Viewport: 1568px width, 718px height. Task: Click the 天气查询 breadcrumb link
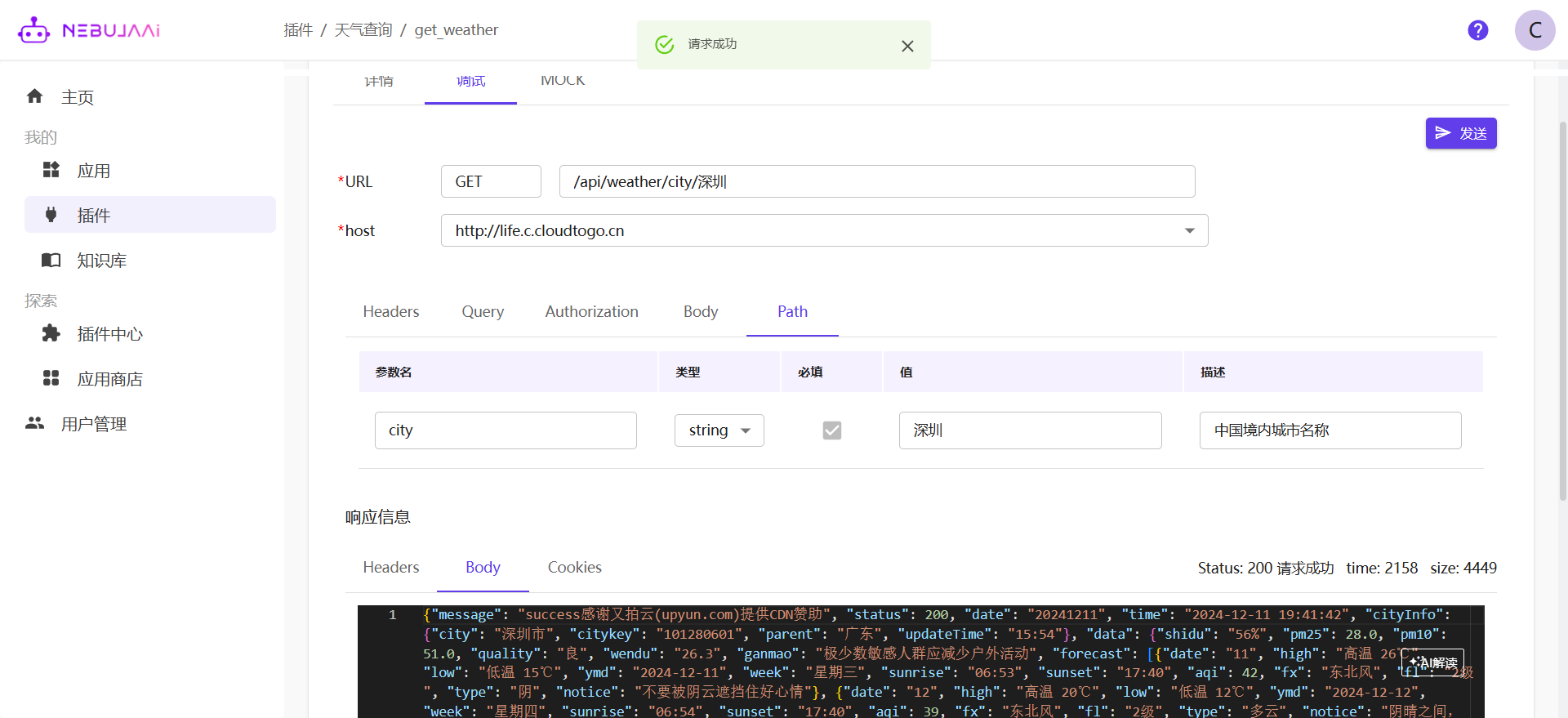[x=363, y=30]
